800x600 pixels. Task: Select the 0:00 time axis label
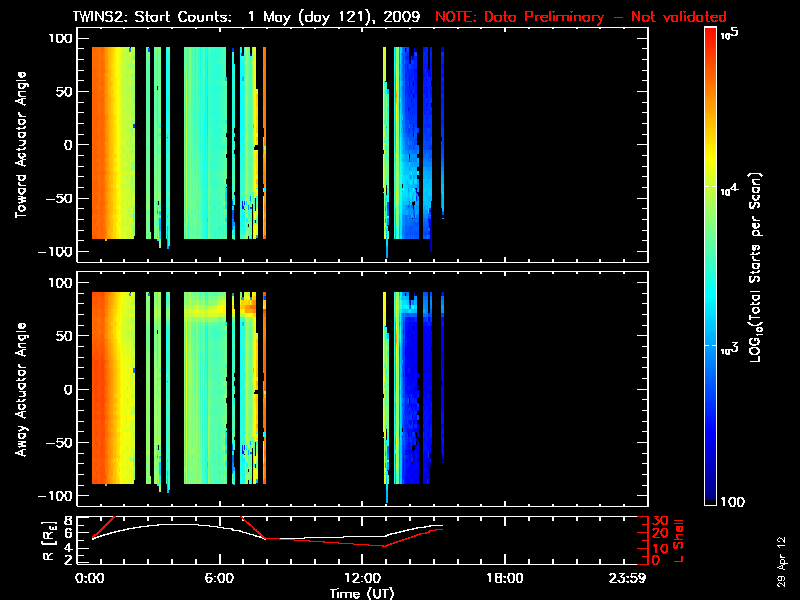coord(91,579)
